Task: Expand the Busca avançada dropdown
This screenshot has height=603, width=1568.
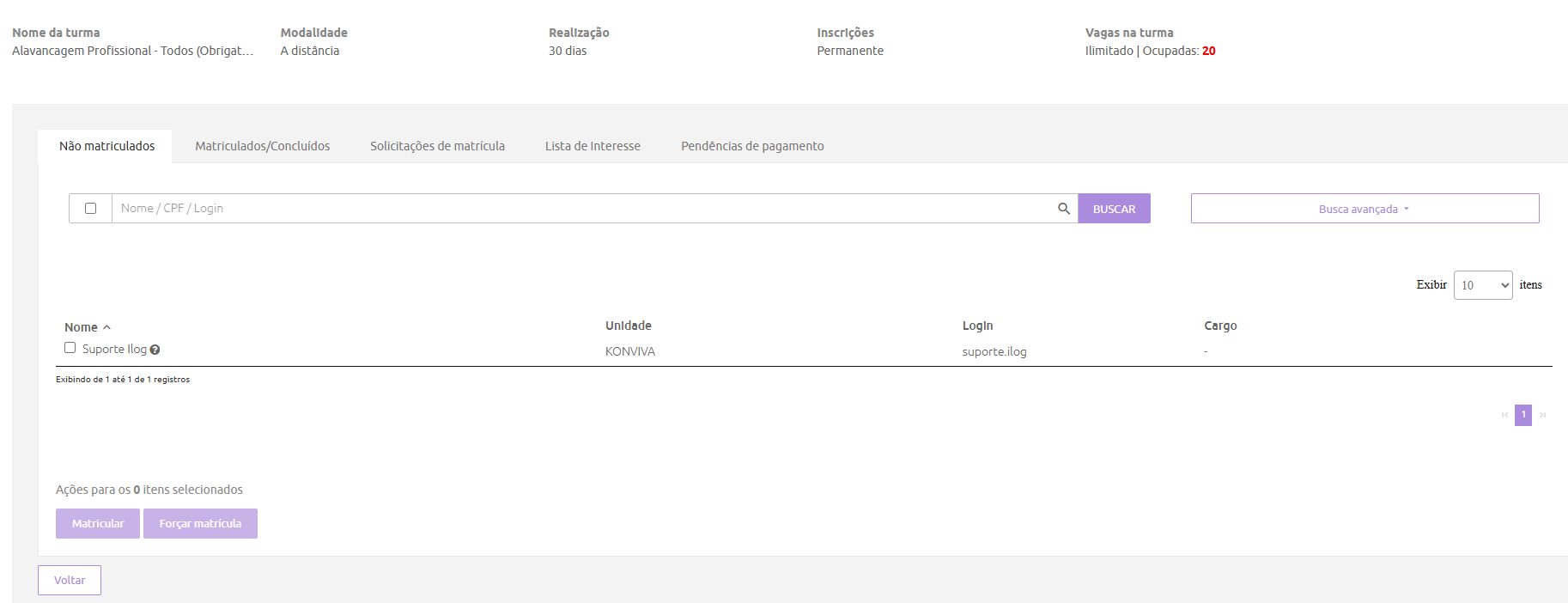Action: coord(1364,209)
